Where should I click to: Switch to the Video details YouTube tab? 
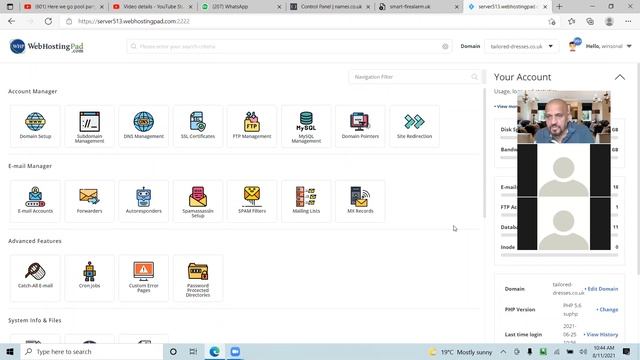[x=152, y=7]
